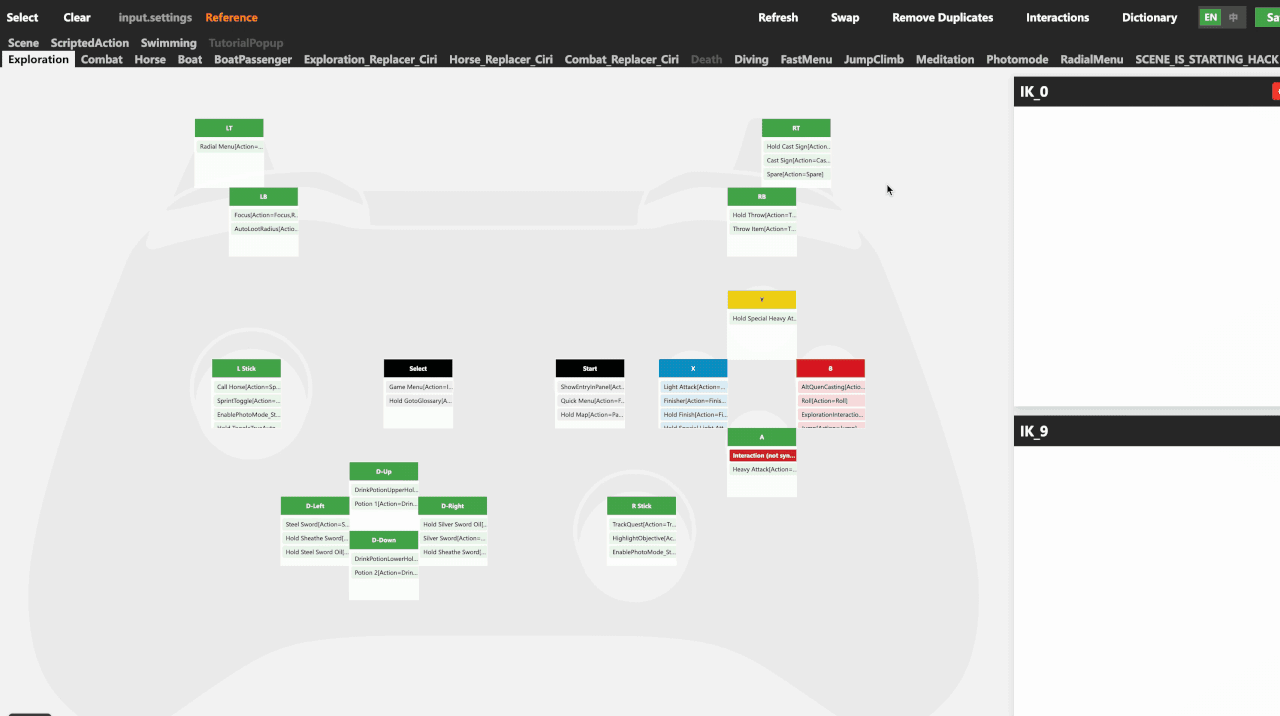
Task: Click the TrackQuest binding under R Stick
Action: tap(642, 524)
